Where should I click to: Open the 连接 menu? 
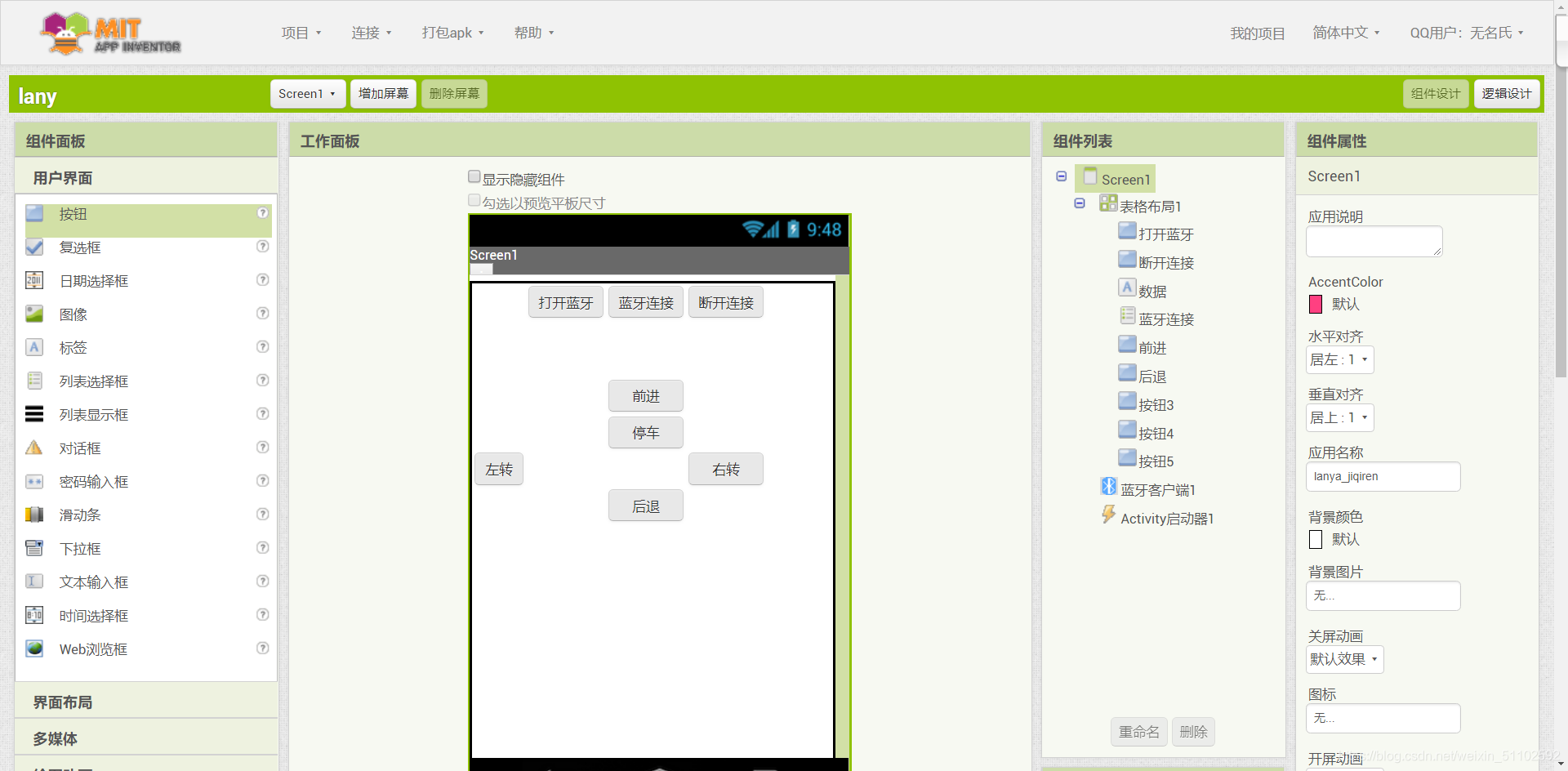372,33
